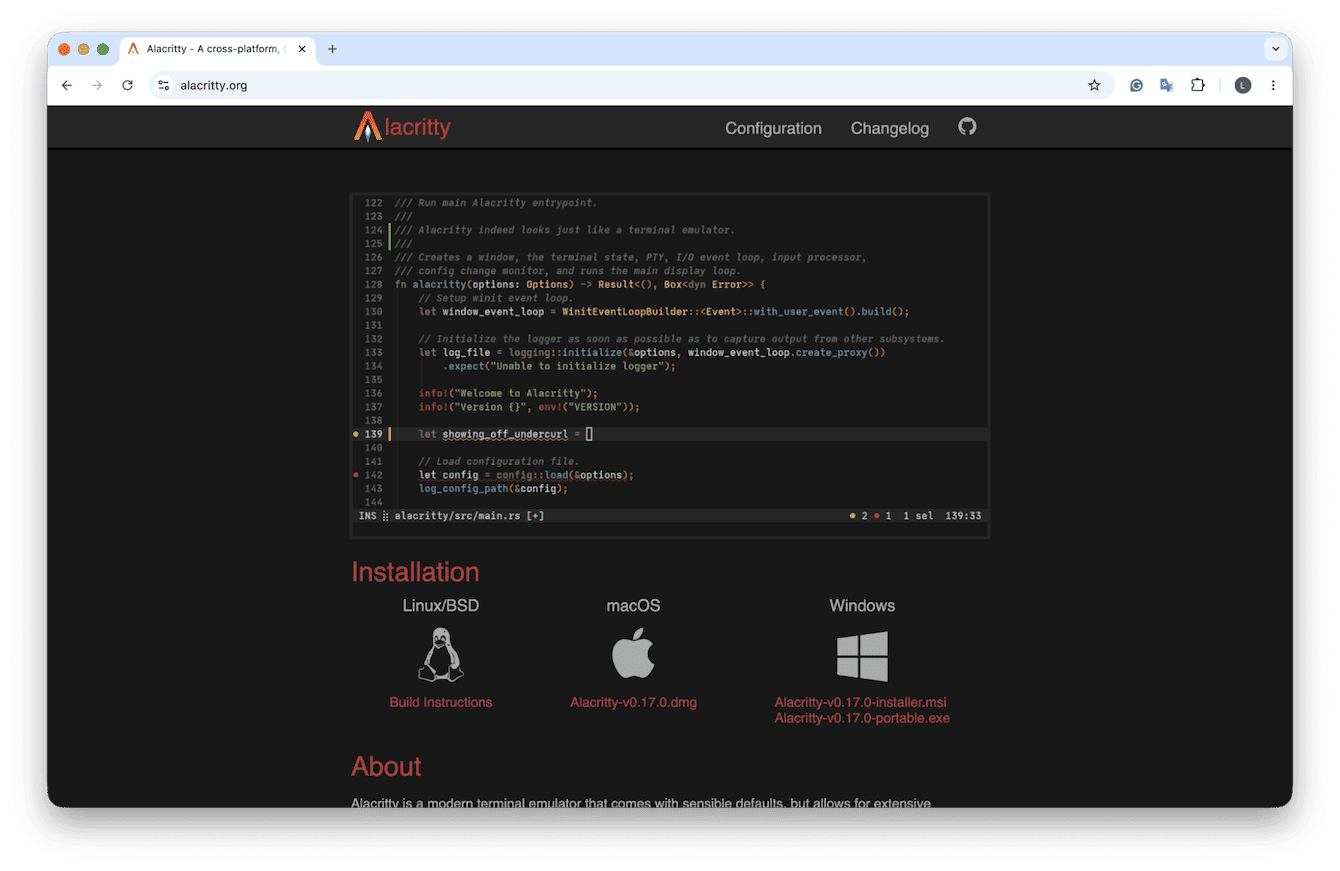Go back with the browser back arrow

tap(67, 85)
